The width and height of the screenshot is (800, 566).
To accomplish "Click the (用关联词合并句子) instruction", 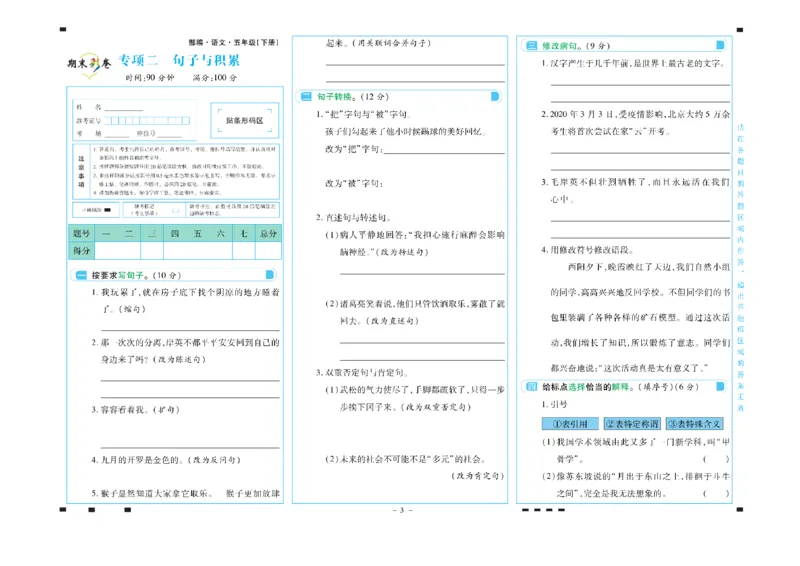I will point(391,43).
